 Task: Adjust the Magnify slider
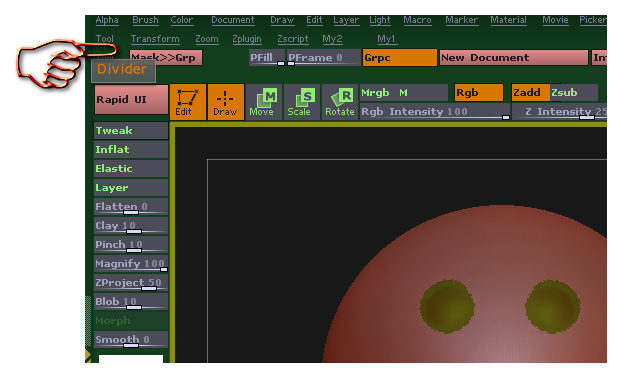[131, 264]
